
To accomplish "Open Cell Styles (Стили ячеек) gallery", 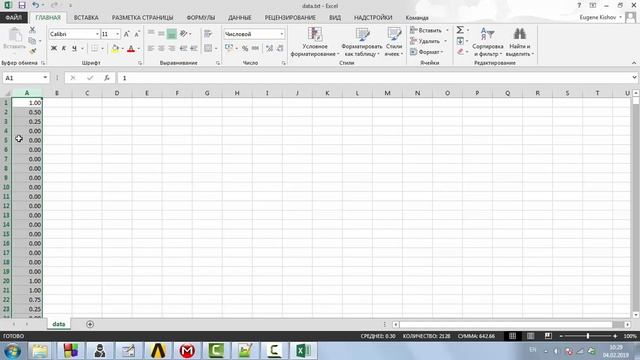I will pyautogui.click(x=394, y=42).
